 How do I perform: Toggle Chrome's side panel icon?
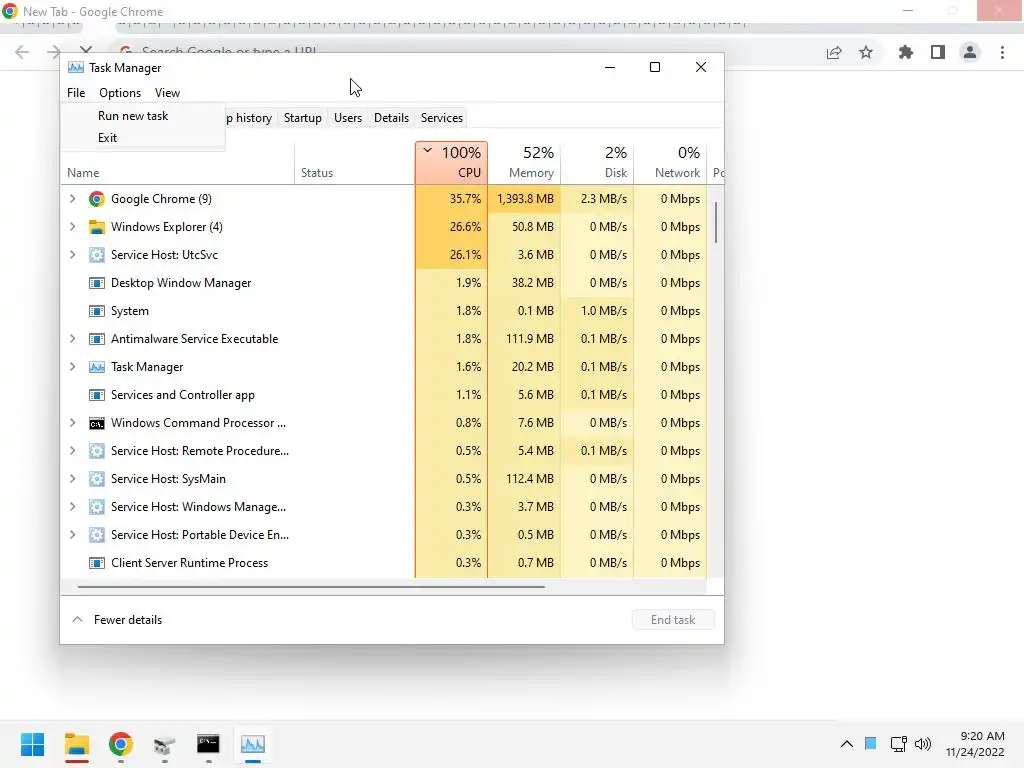938,52
